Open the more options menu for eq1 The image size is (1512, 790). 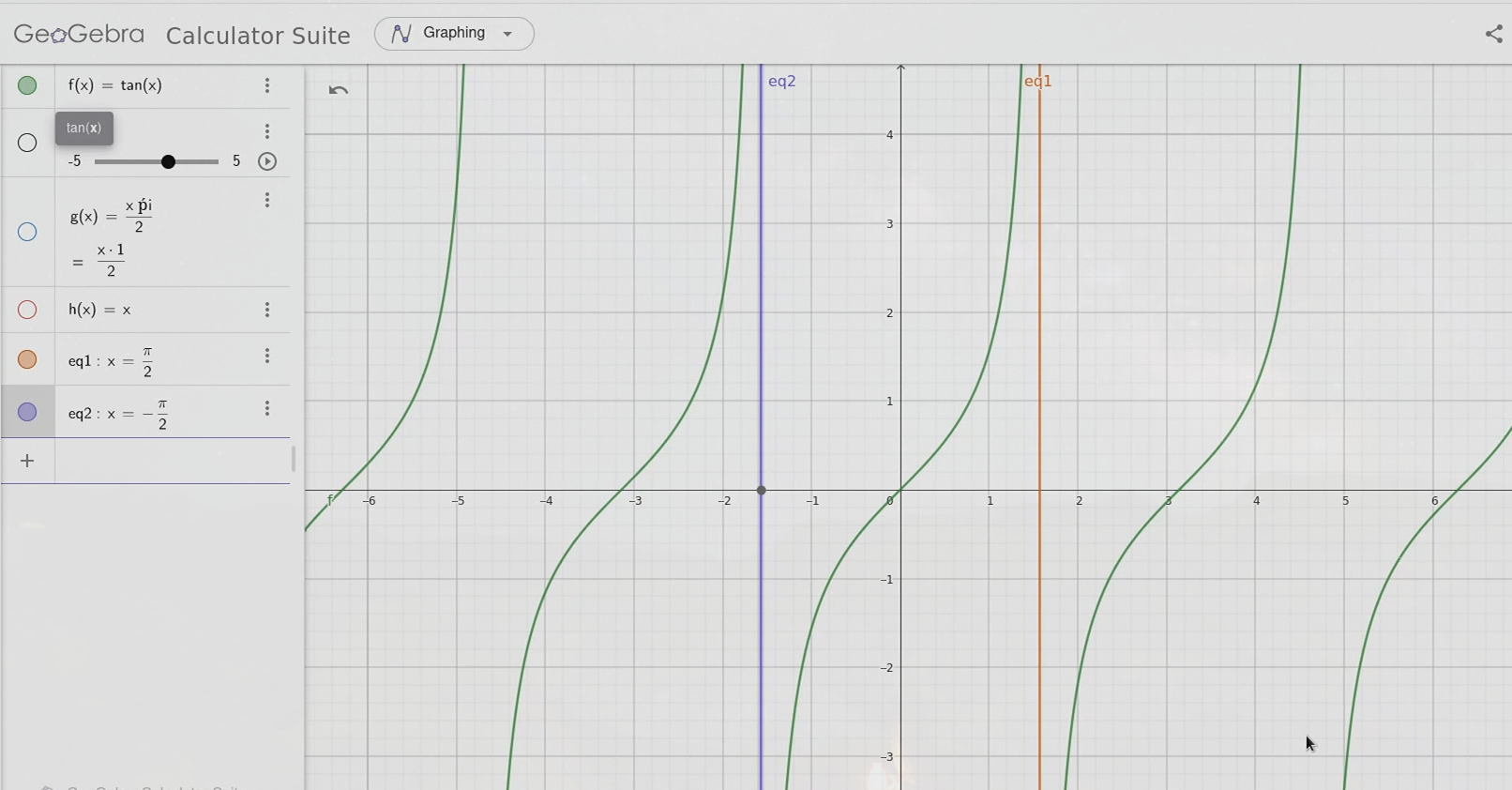(267, 357)
